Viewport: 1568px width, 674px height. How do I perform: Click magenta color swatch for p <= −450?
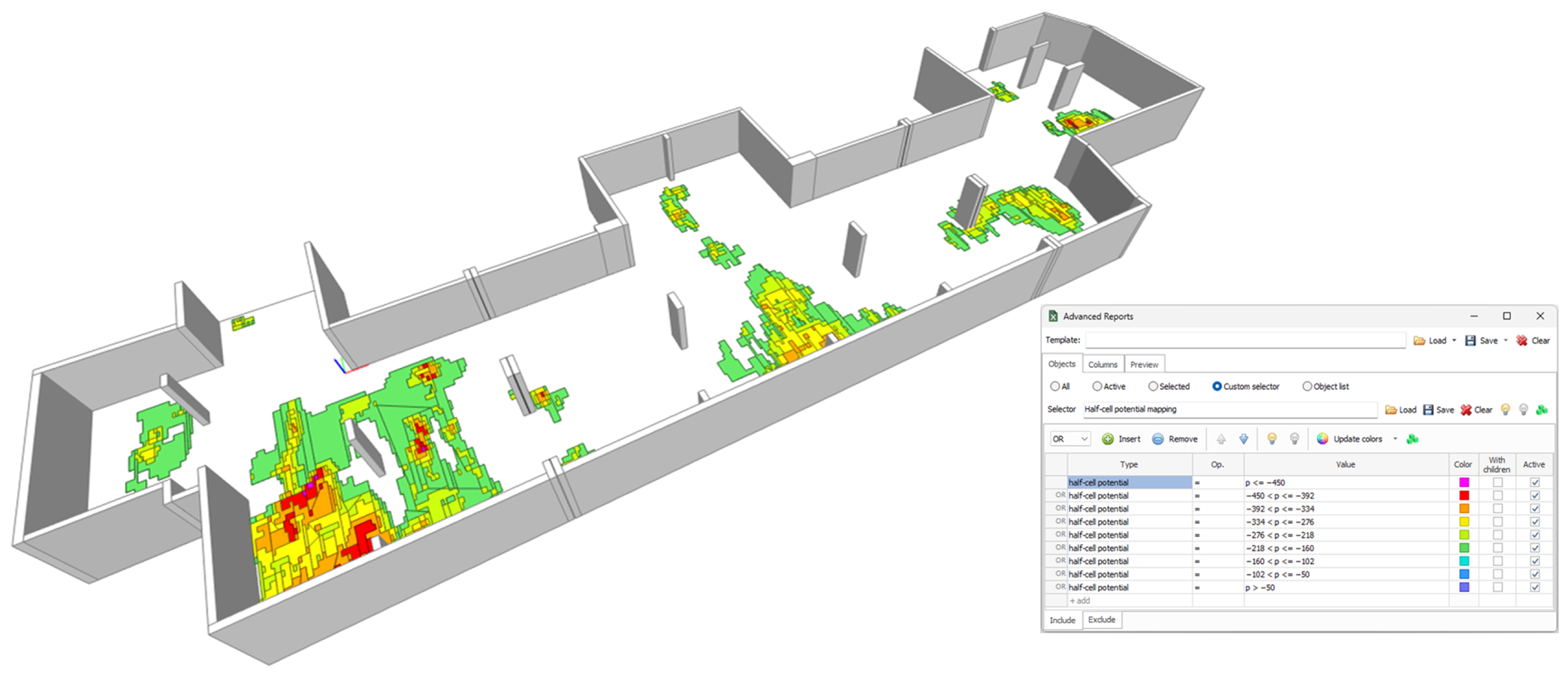1464,482
